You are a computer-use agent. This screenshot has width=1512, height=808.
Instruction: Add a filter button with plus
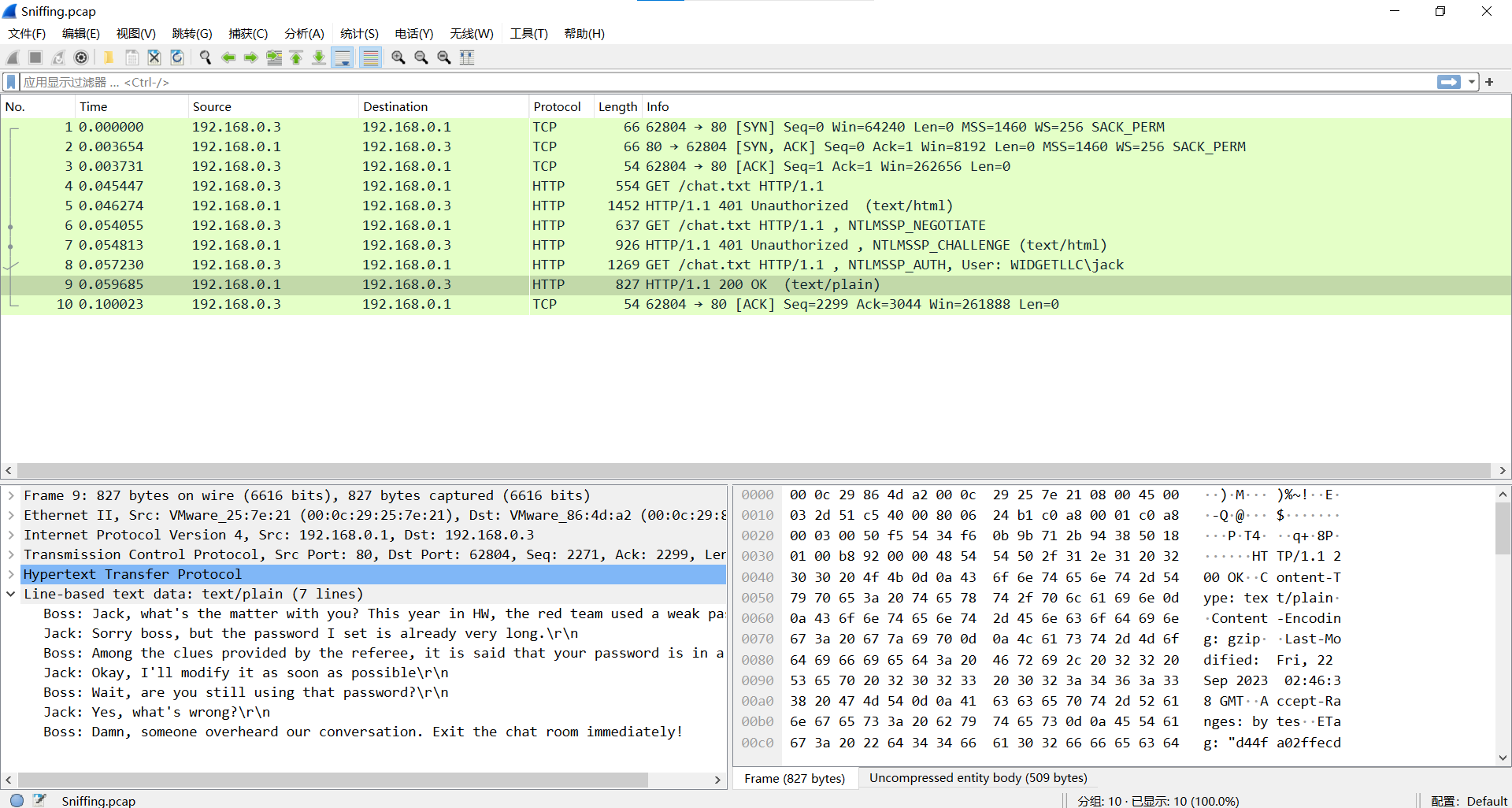tap(1489, 82)
